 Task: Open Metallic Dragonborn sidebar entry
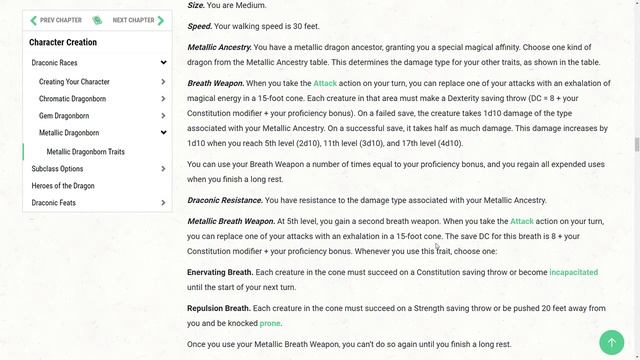[x=69, y=133]
